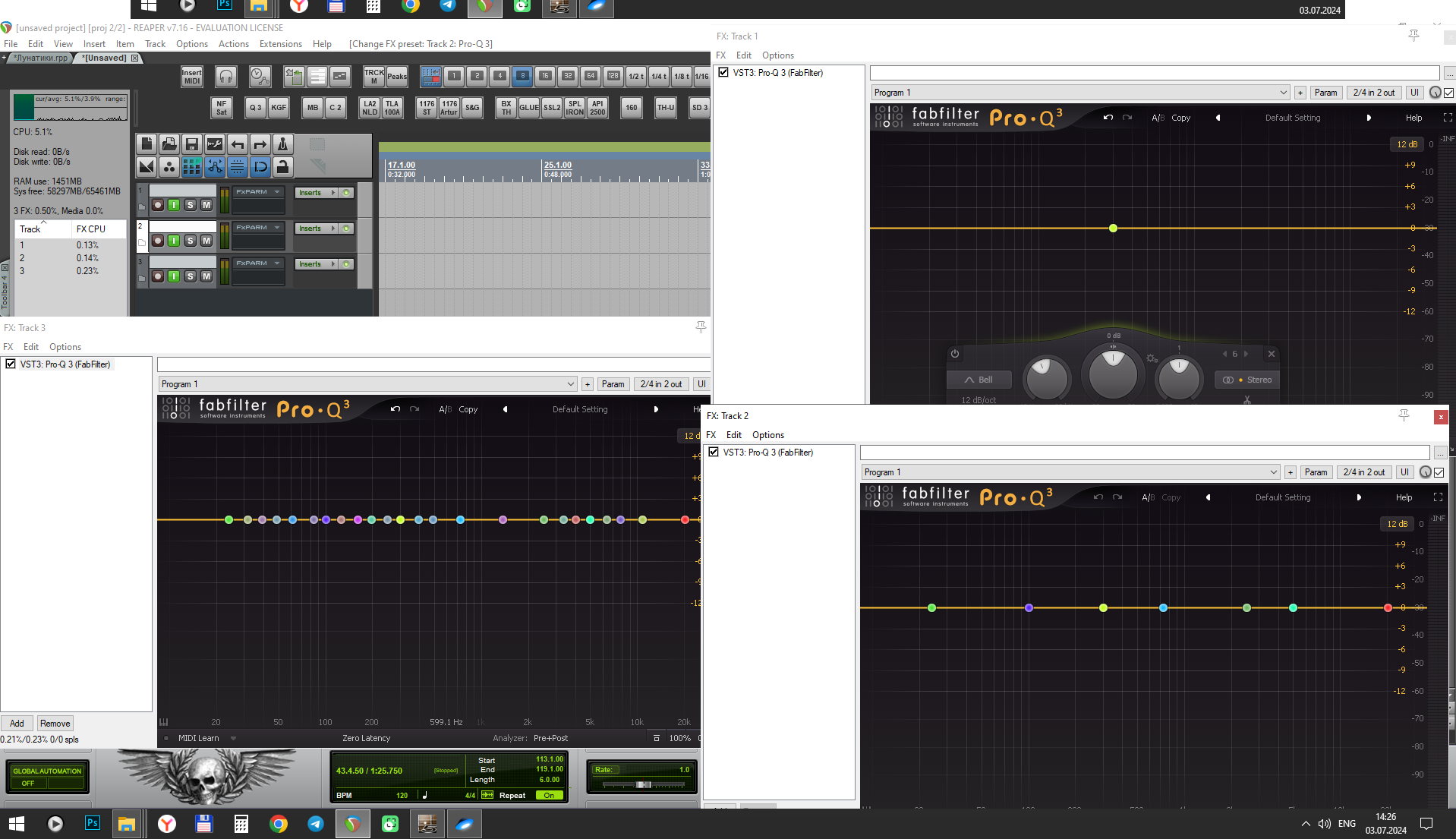
Task: Toggle VST3 Pro-Q 3 checkbox in FX: Track 3
Action: pos(11,364)
